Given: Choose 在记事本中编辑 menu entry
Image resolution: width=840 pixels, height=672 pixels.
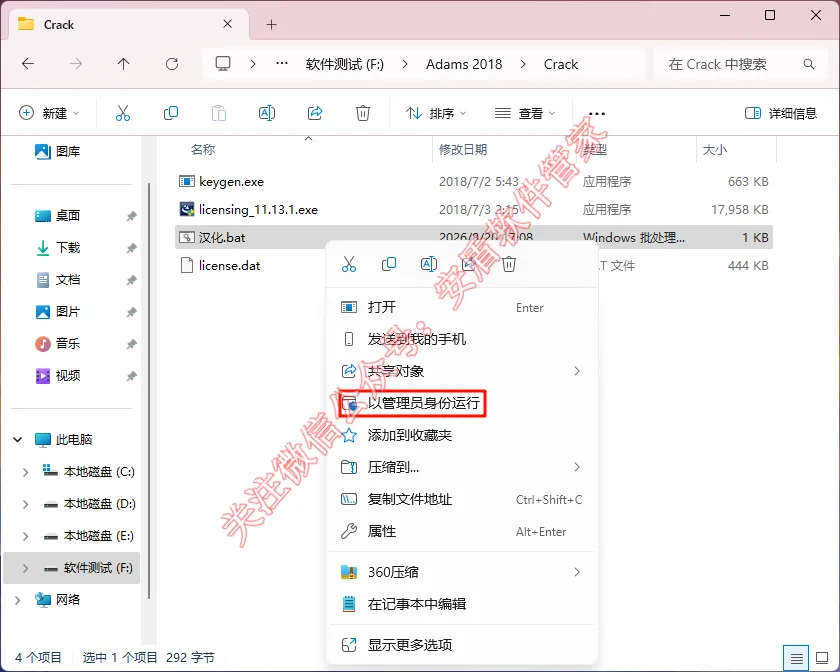Looking at the screenshot, I should point(462,604).
